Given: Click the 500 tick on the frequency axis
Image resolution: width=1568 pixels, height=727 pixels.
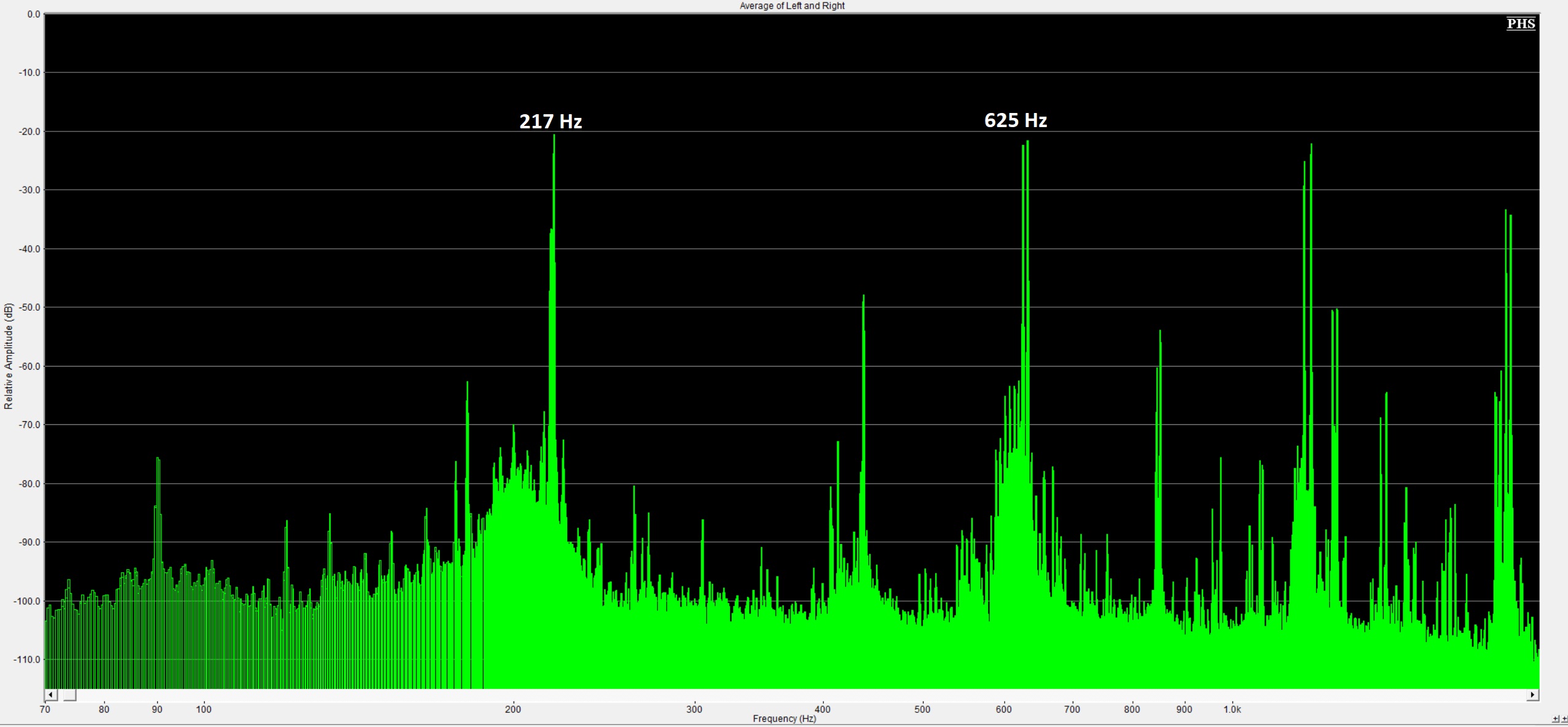Looking at the screenshot, I should tap(922, 709).
